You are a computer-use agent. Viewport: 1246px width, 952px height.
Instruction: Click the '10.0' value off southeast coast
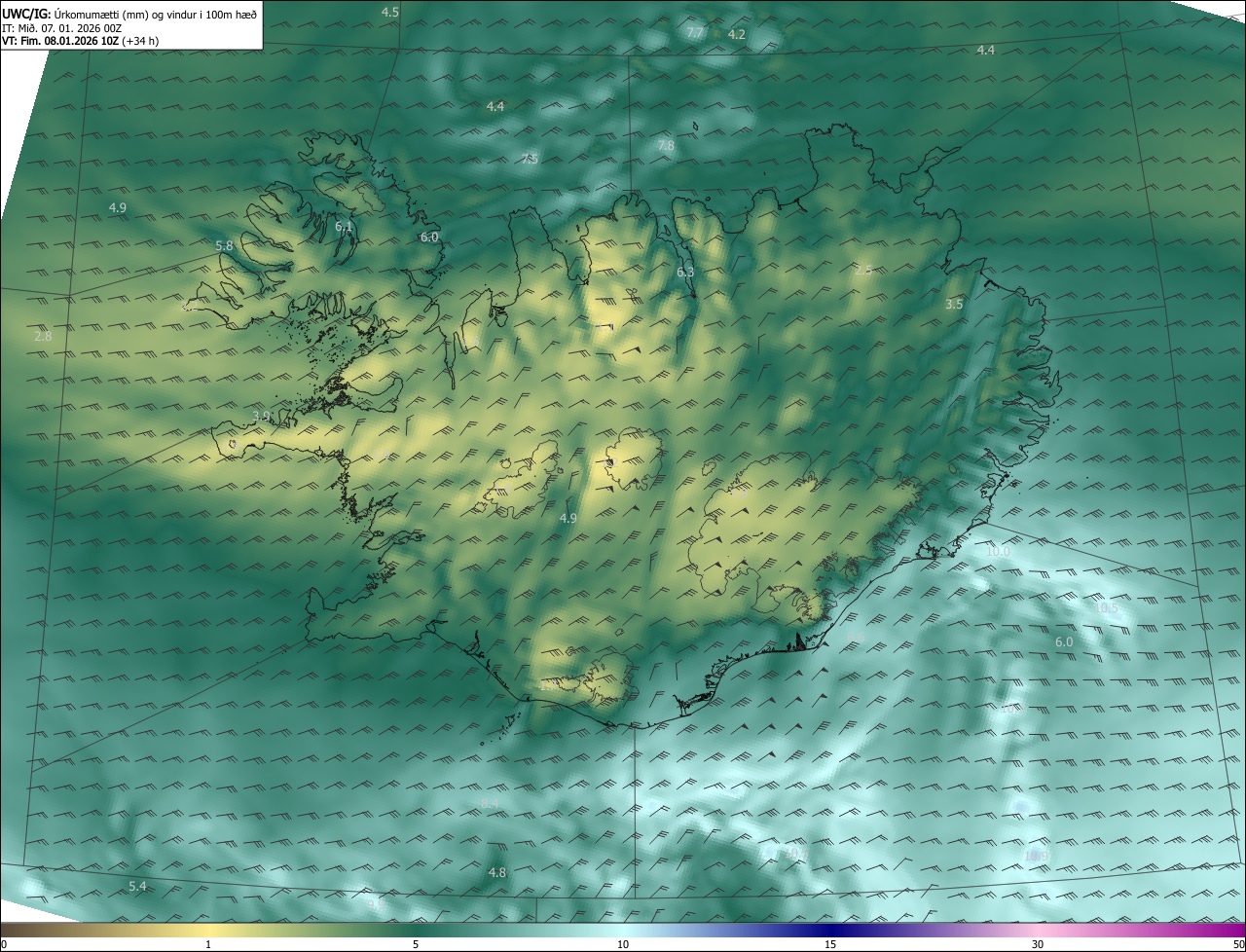999,551
